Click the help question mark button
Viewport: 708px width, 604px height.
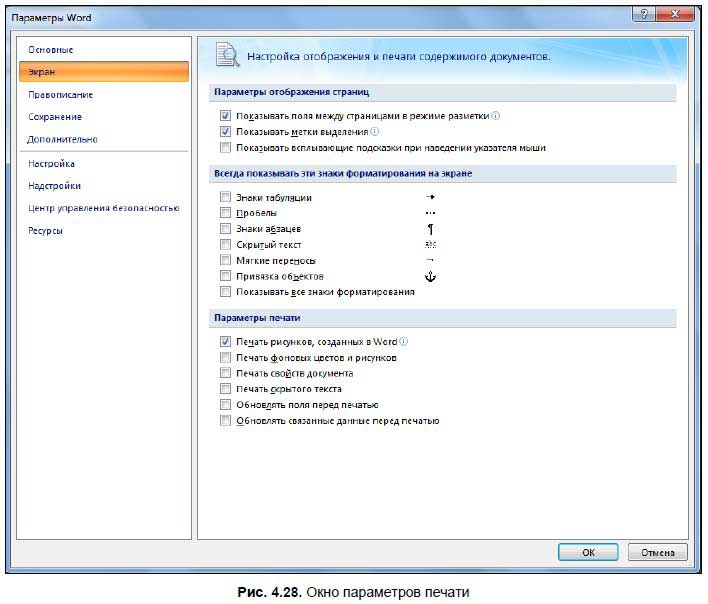[x=644, y=14]
